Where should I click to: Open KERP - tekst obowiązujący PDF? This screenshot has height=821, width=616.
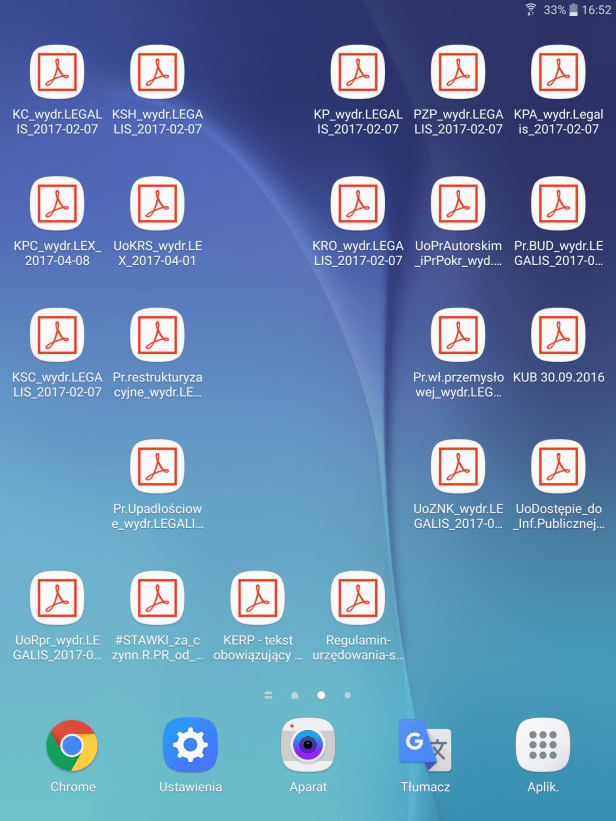pos(257,598)
